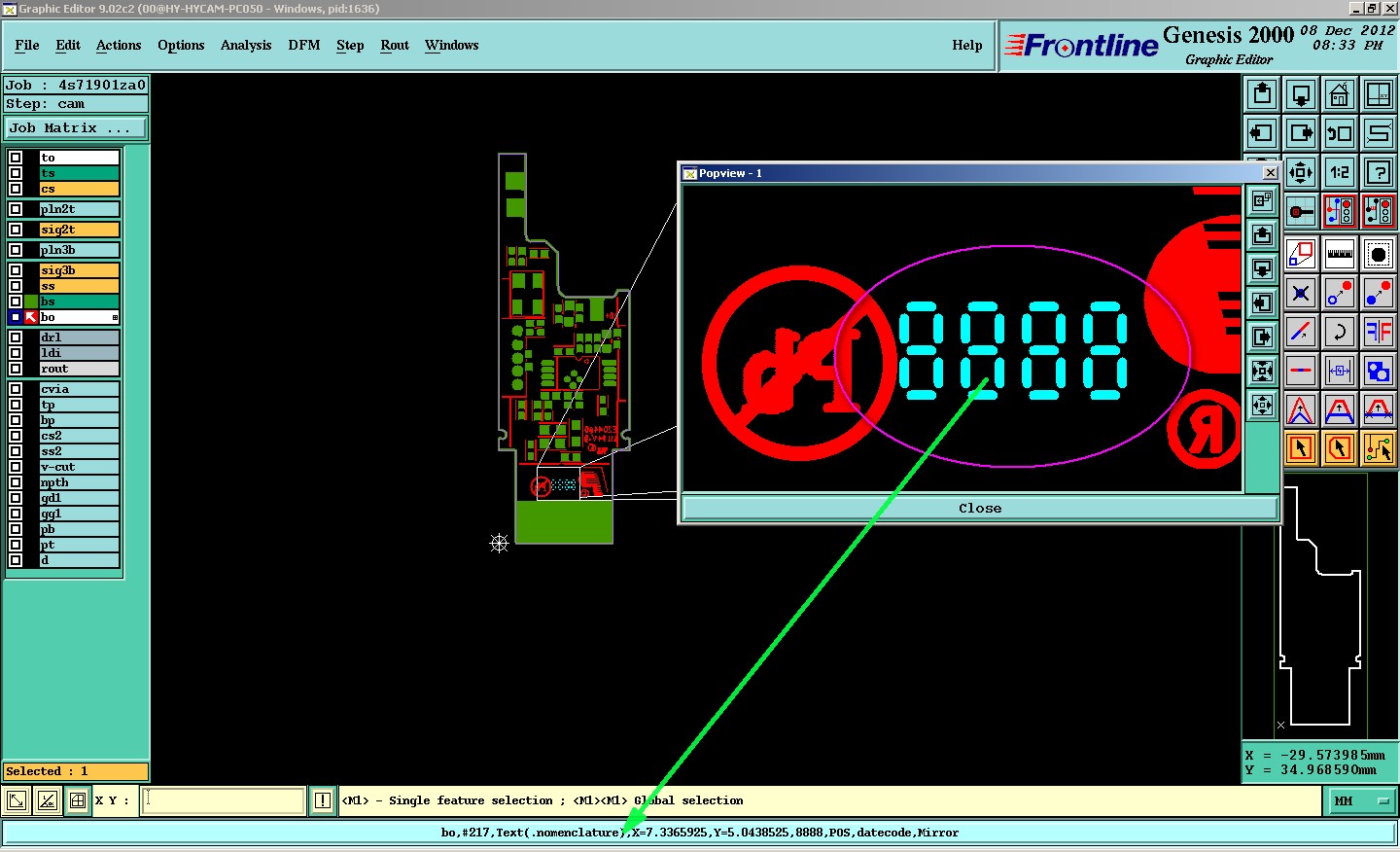Image resolution: width=1400 pixels, height=852 pixels.
Task: Select the 'cs' layer name
Action: click(80, 189)
